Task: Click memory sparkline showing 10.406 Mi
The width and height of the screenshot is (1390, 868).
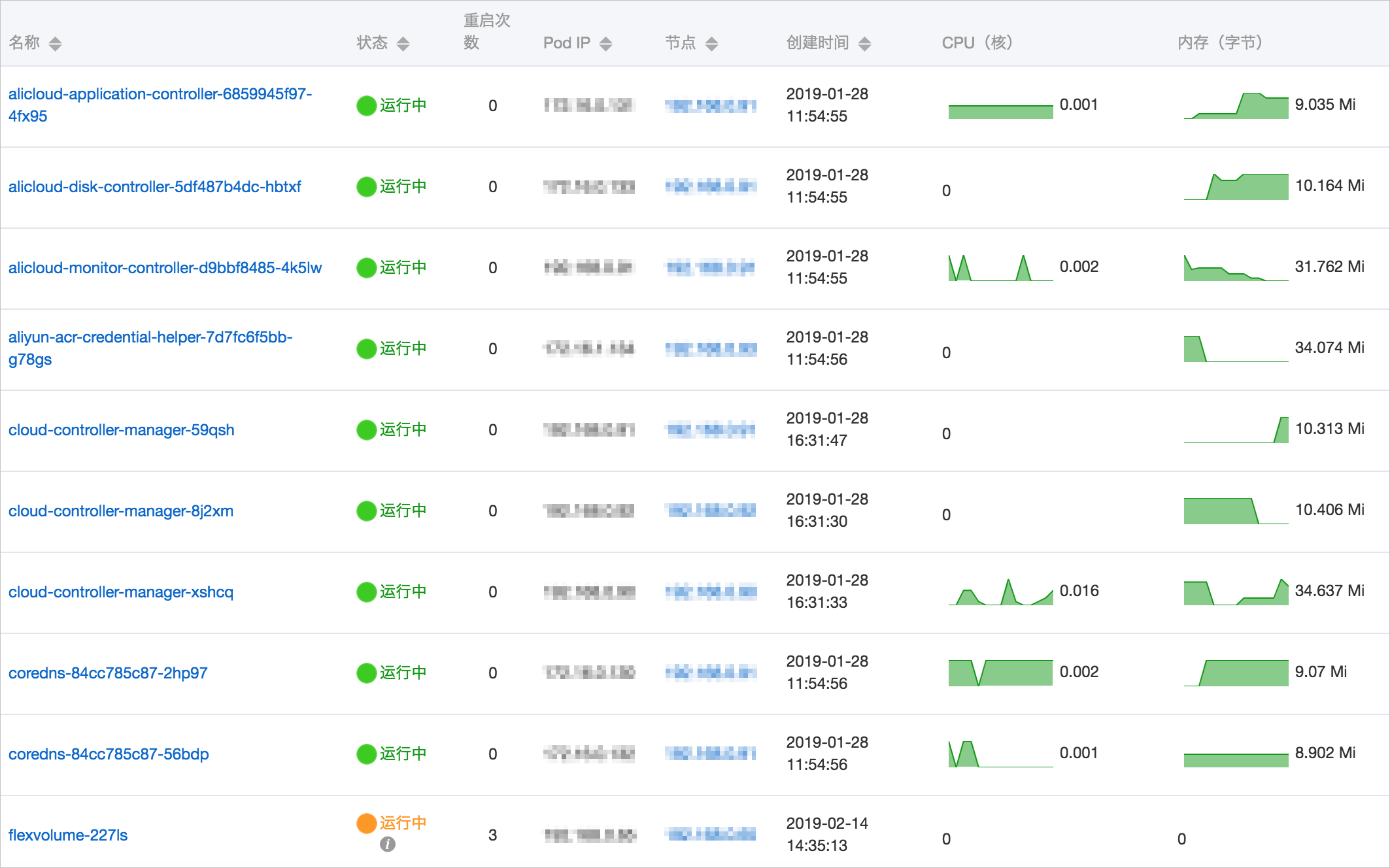Action: 1236,511
